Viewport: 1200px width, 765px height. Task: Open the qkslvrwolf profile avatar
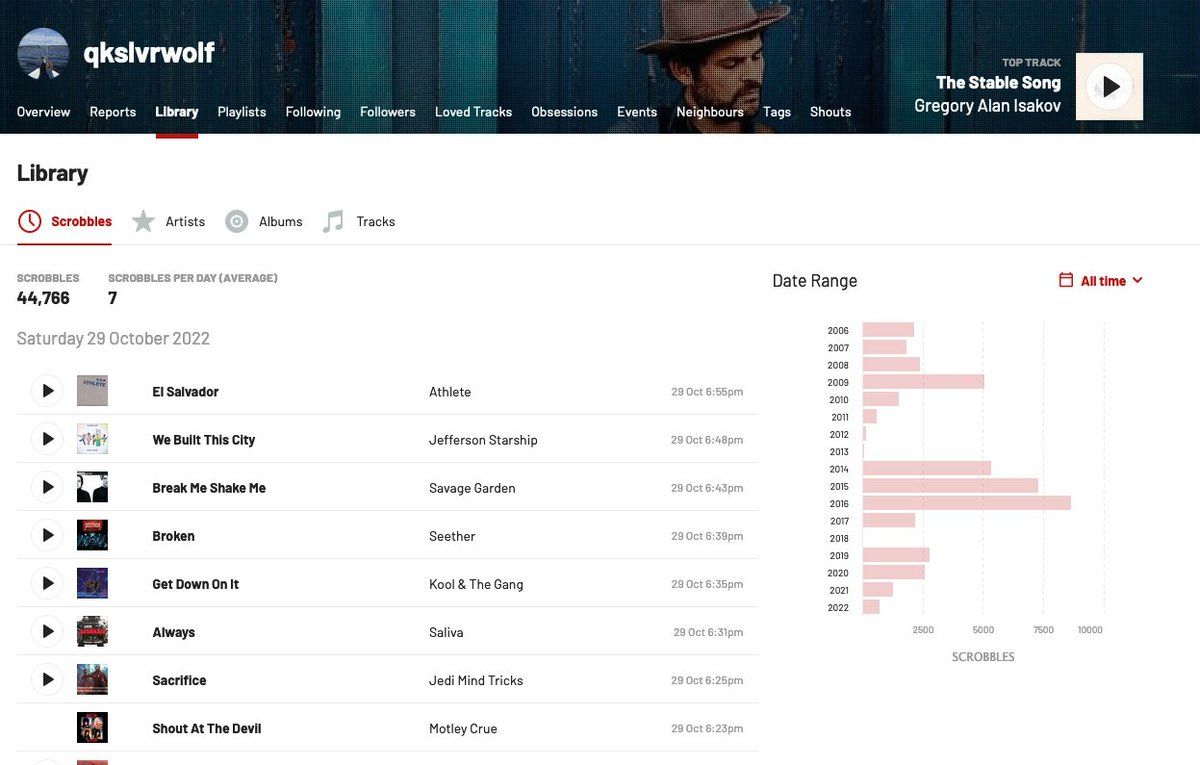click(43, 54)
